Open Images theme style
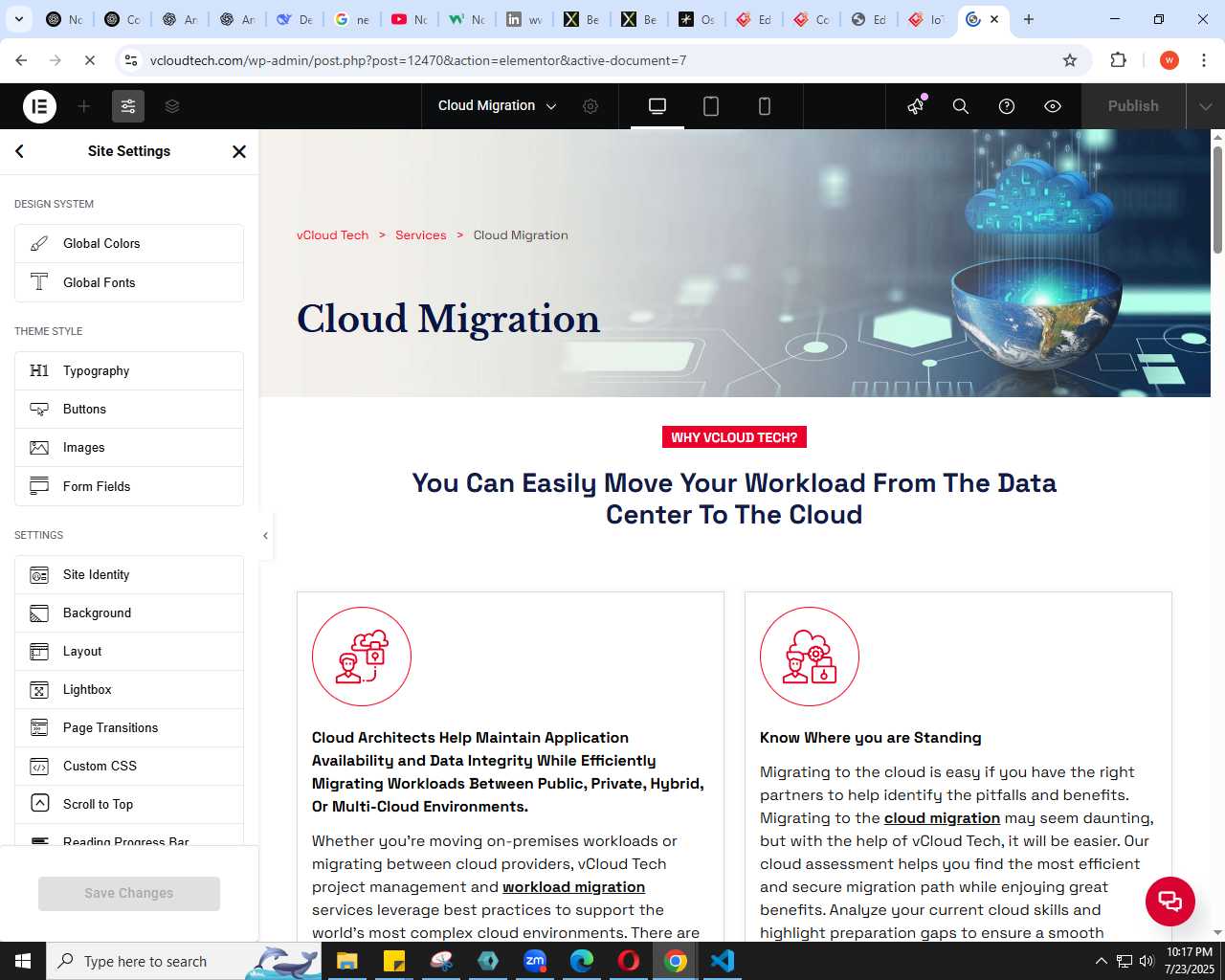 click(129, 448)
